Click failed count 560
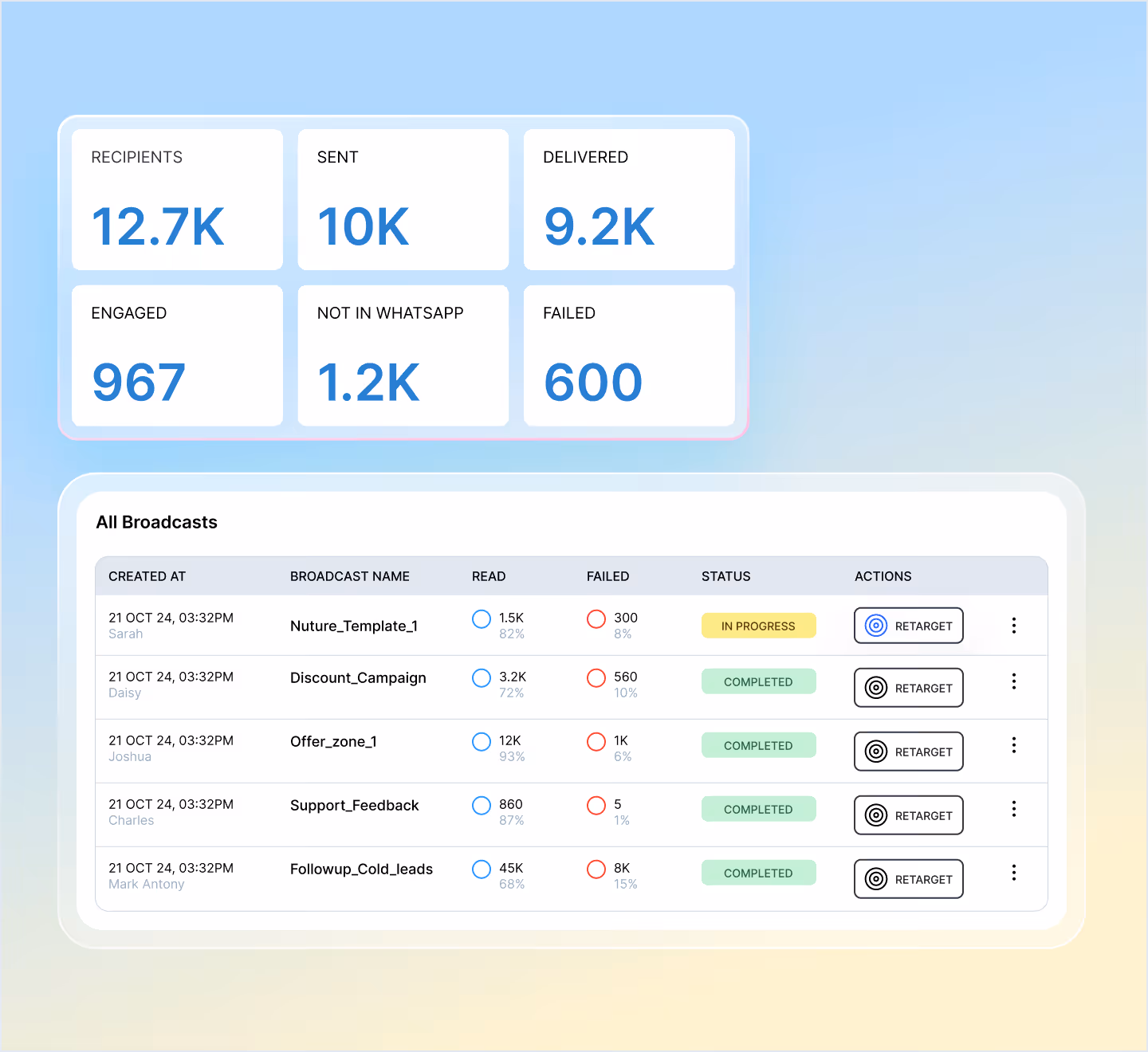 click(626, 677)
